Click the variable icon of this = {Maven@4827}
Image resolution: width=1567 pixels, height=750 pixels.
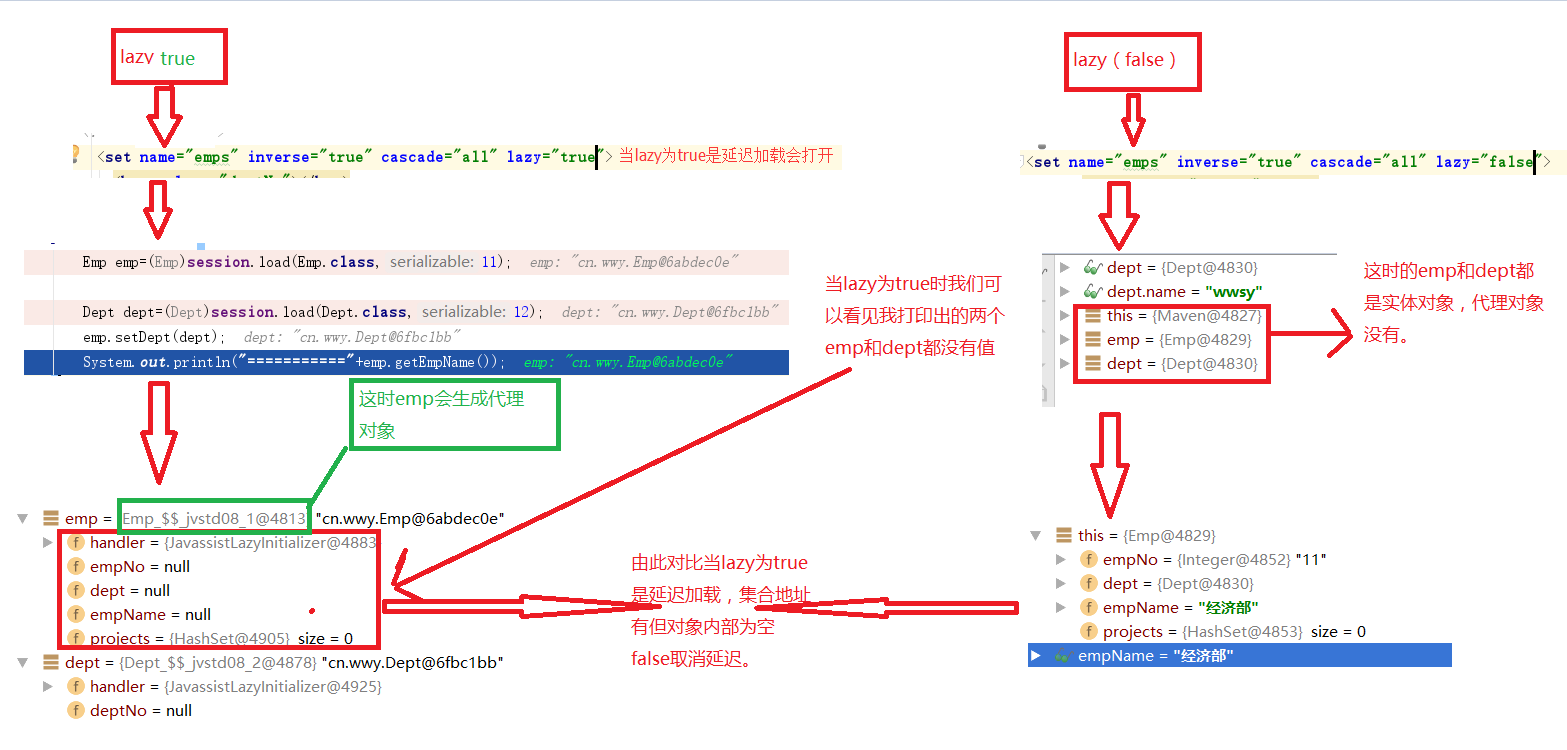coord(1093,315)
